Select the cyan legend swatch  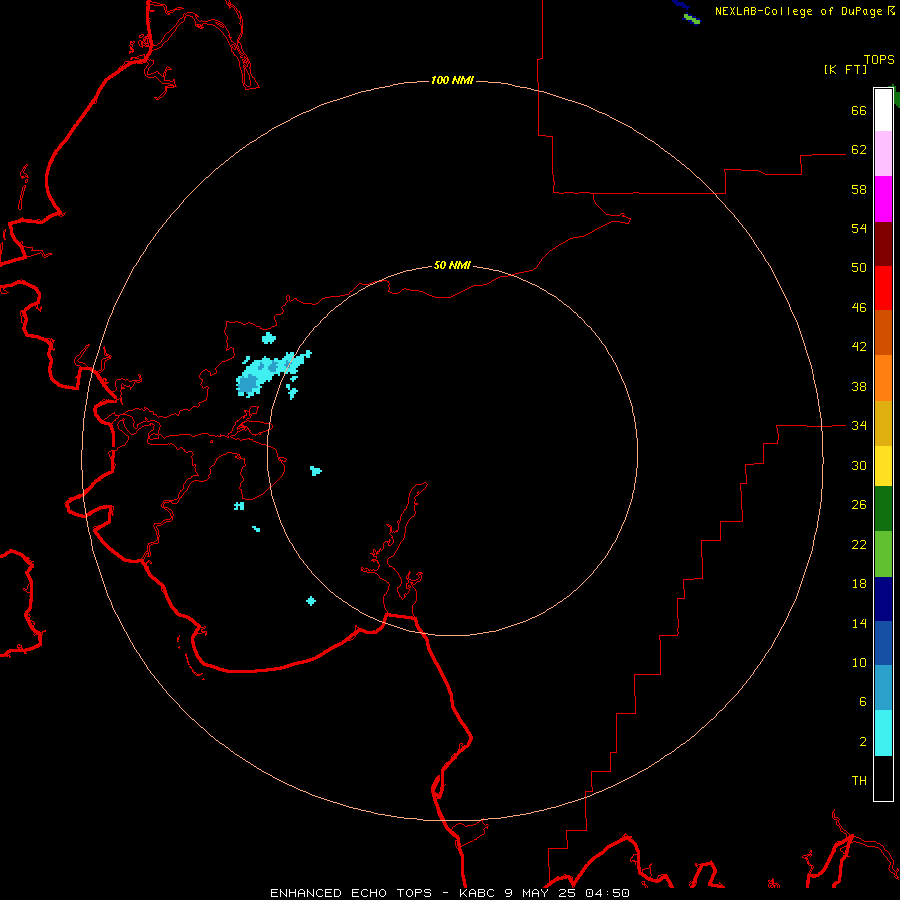tap(883, 733)
